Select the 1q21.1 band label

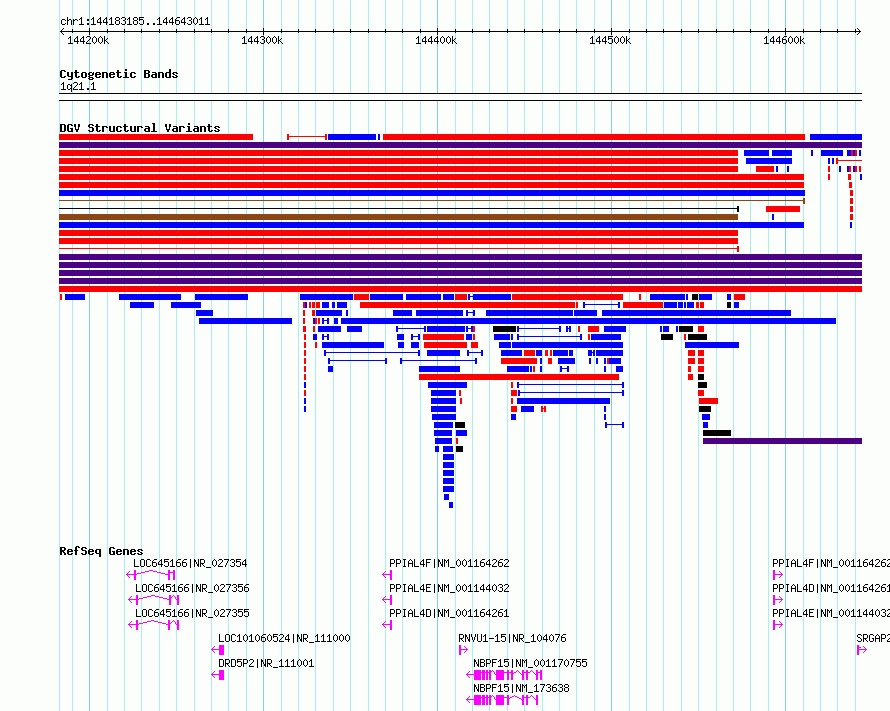(x=78, y=86)
